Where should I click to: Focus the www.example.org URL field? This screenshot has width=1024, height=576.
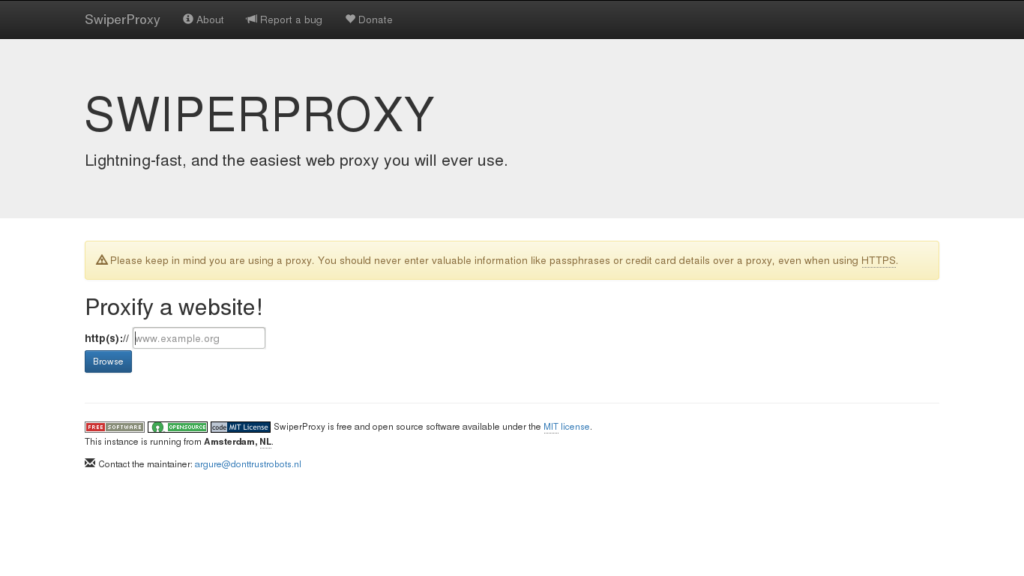pyautogui.click(x=199, y=338)
